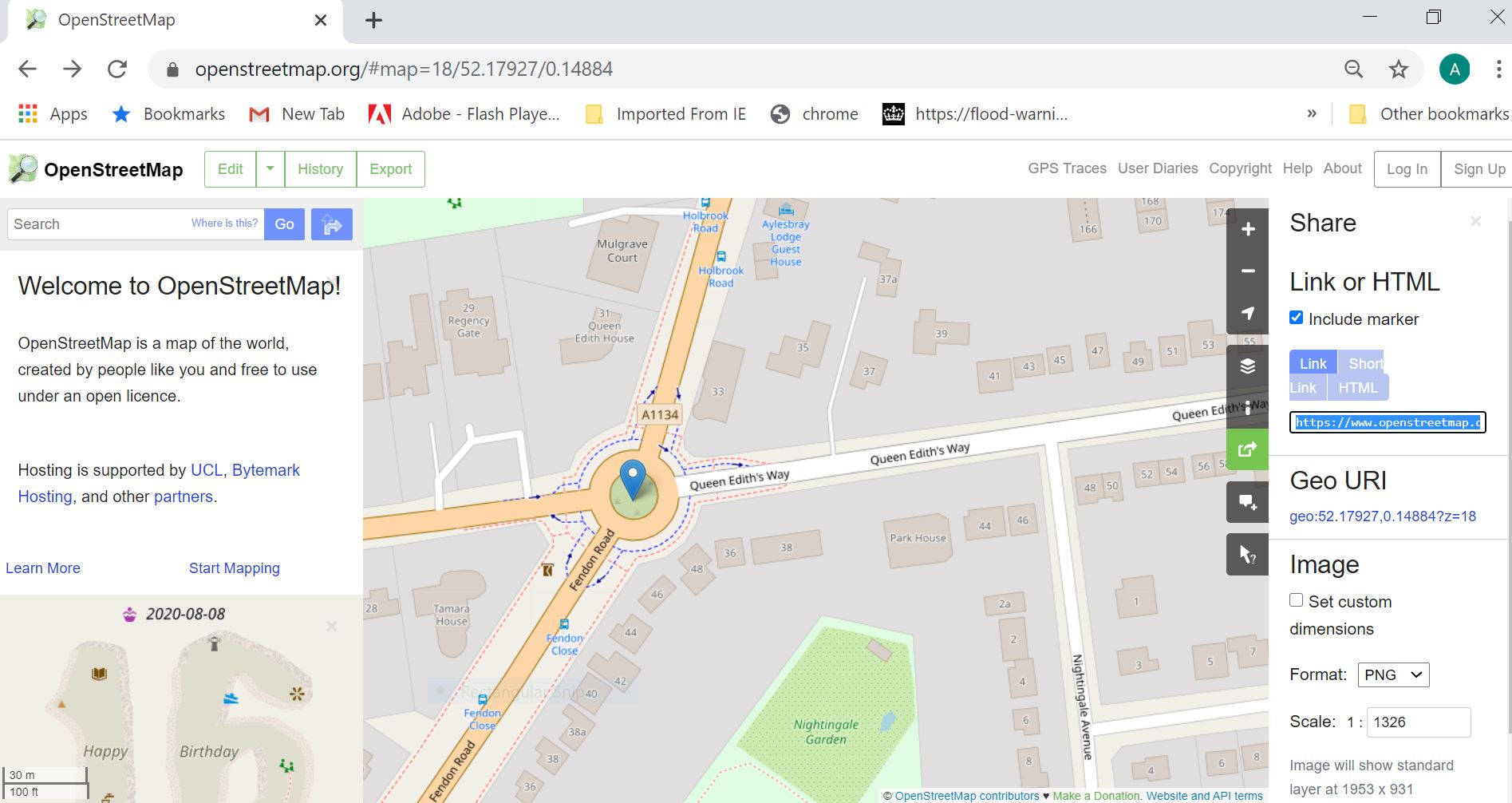Open the About page
1512x803 pixels.
point(1343,168)
